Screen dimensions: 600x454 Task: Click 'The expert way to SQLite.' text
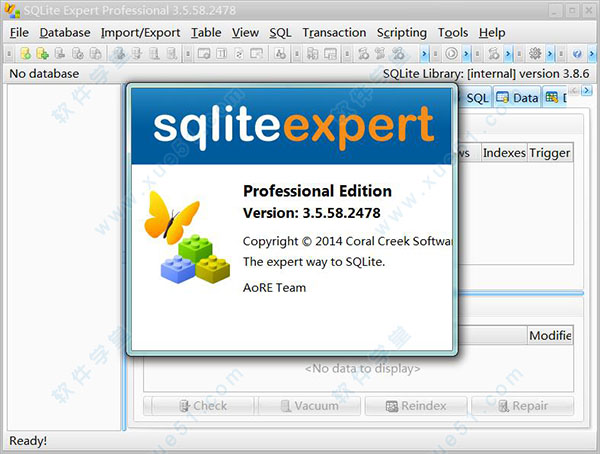click(x=314, y=262)
